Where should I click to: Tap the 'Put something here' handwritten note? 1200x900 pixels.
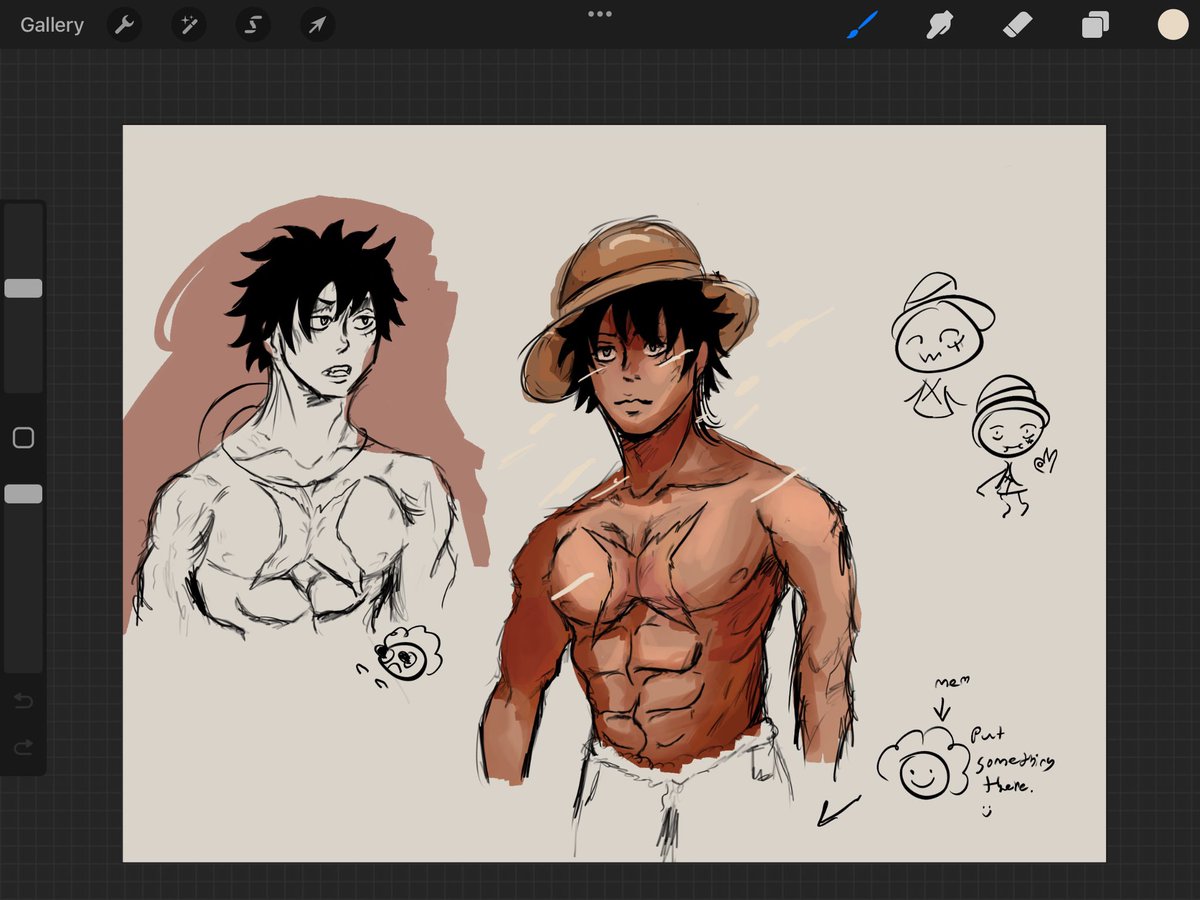click(x=1012, y=763)
